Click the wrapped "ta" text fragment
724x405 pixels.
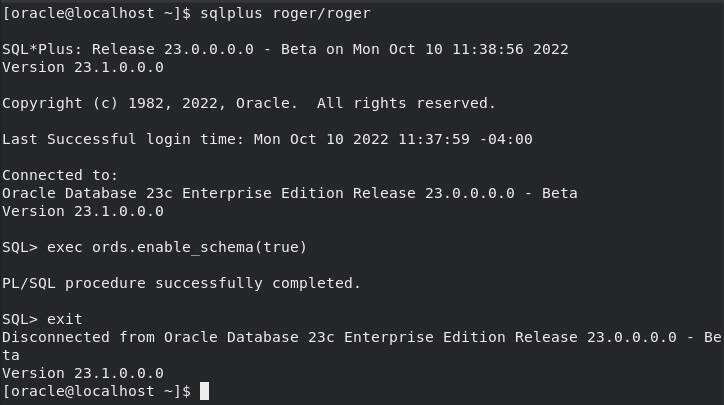(11, 355)
